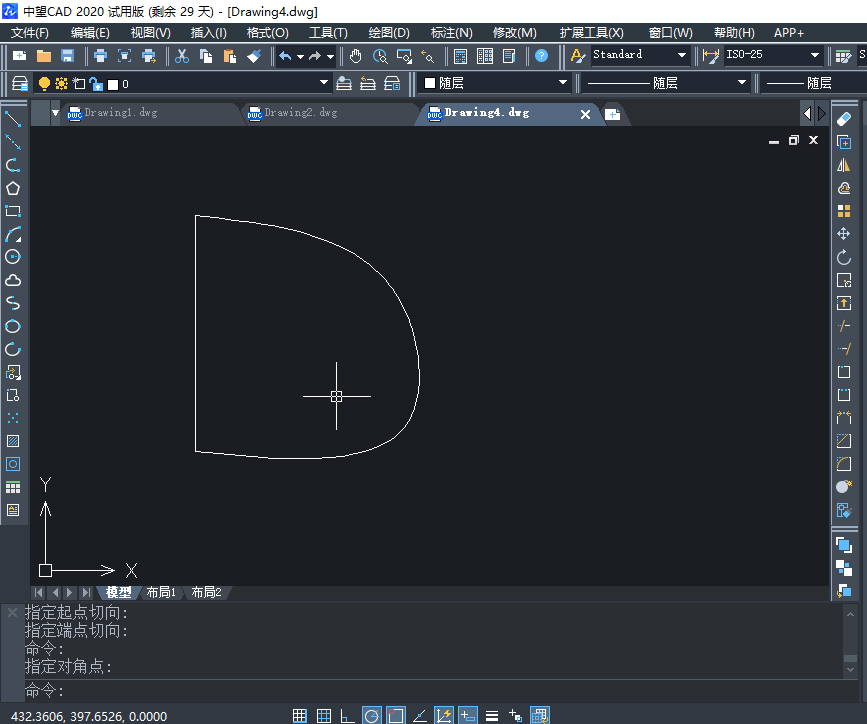Select the Hatch tool
This screenshot has width=867, height=724.
tap(13, 443)
